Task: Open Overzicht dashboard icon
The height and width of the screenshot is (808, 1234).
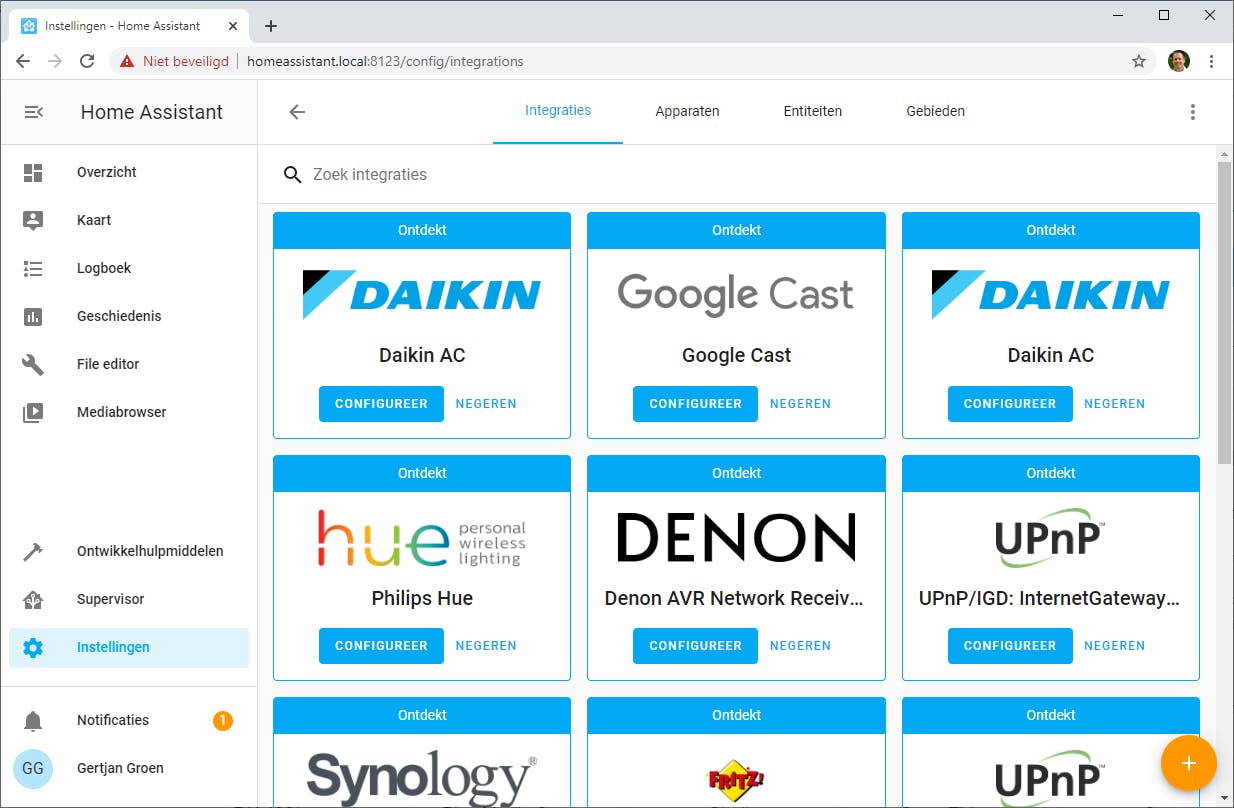Action: pos(33,172)
